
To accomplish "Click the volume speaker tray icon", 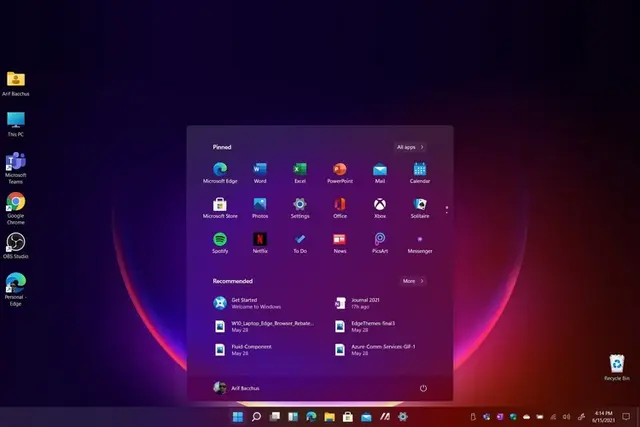I will pyautogui.click(x=566, y=417).
